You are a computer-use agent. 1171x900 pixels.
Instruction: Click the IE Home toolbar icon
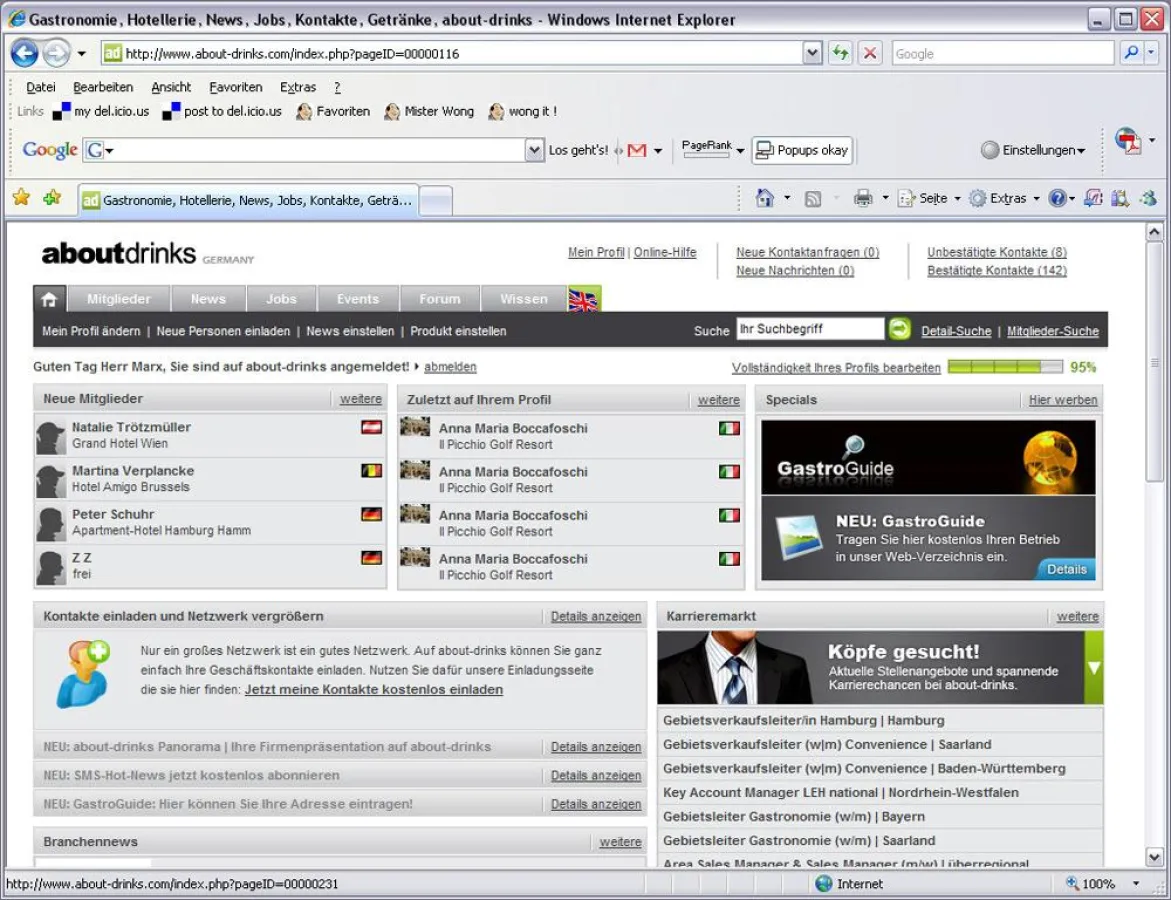pos(765,199)
